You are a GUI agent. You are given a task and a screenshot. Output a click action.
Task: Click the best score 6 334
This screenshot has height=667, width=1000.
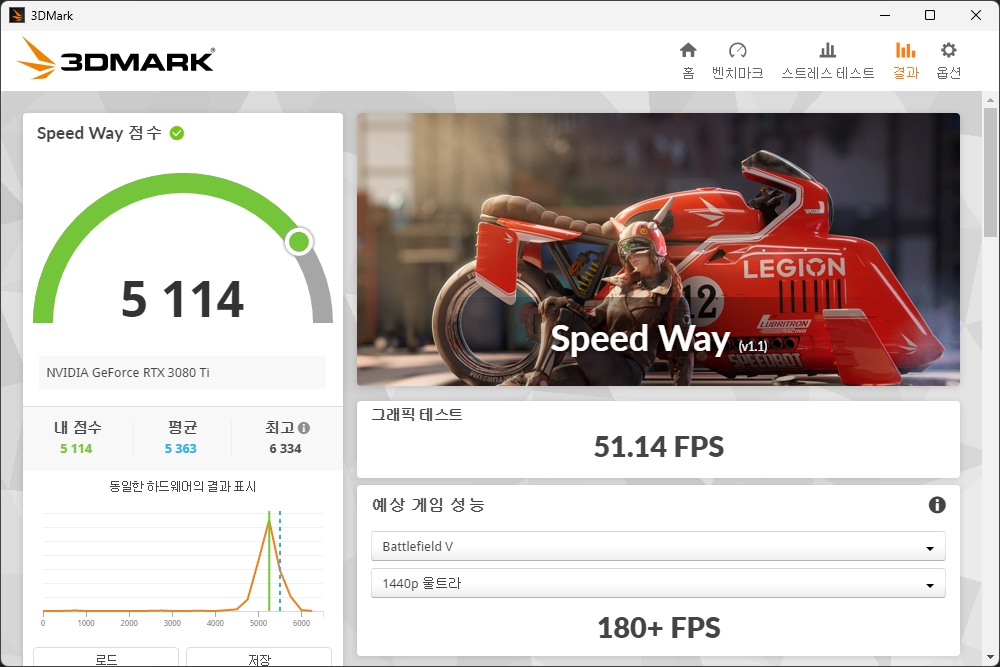285,448
